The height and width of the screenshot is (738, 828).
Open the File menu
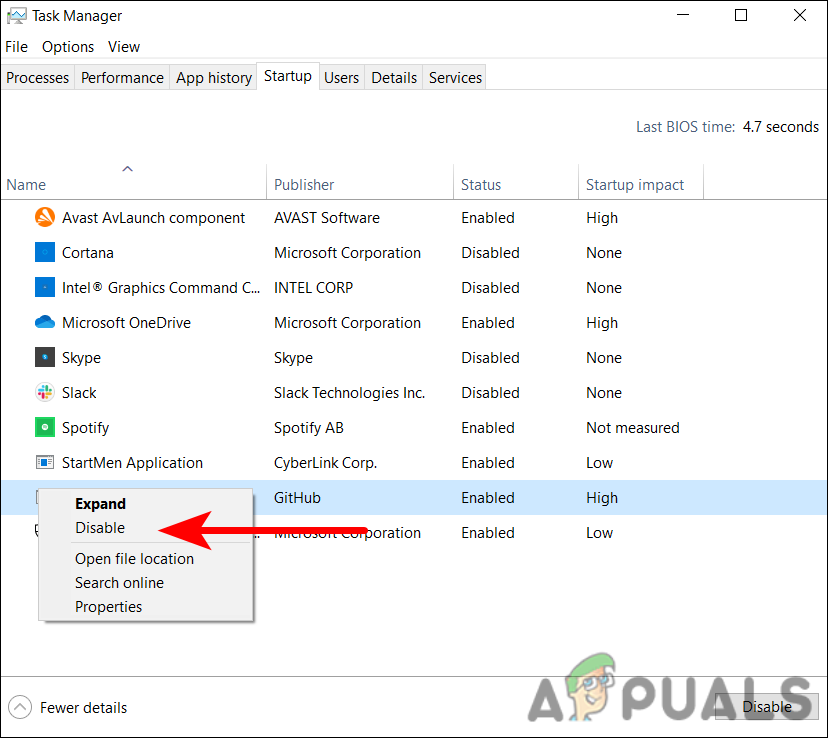[x=16, y=47]
